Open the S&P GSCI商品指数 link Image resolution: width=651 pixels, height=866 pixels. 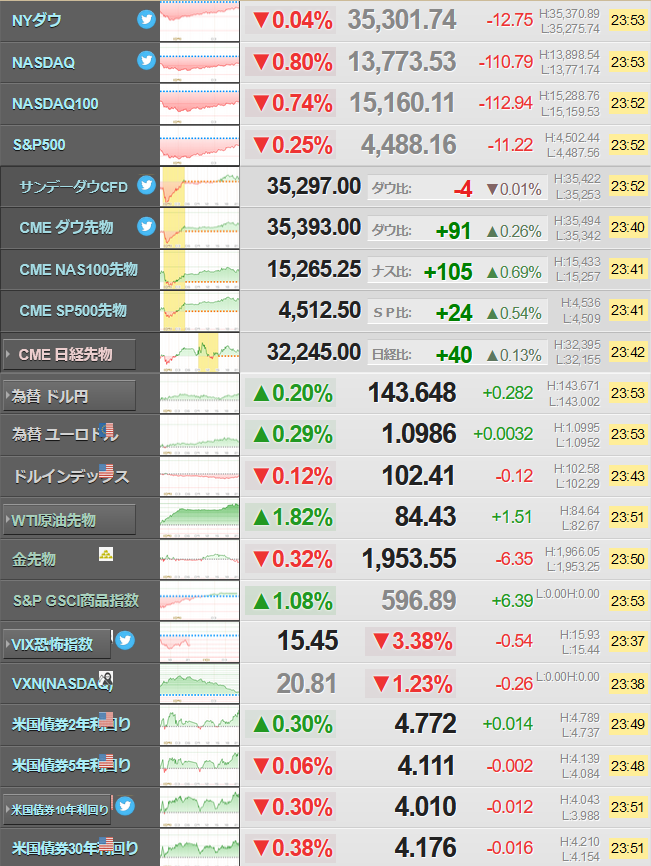[x=76, y=600]
